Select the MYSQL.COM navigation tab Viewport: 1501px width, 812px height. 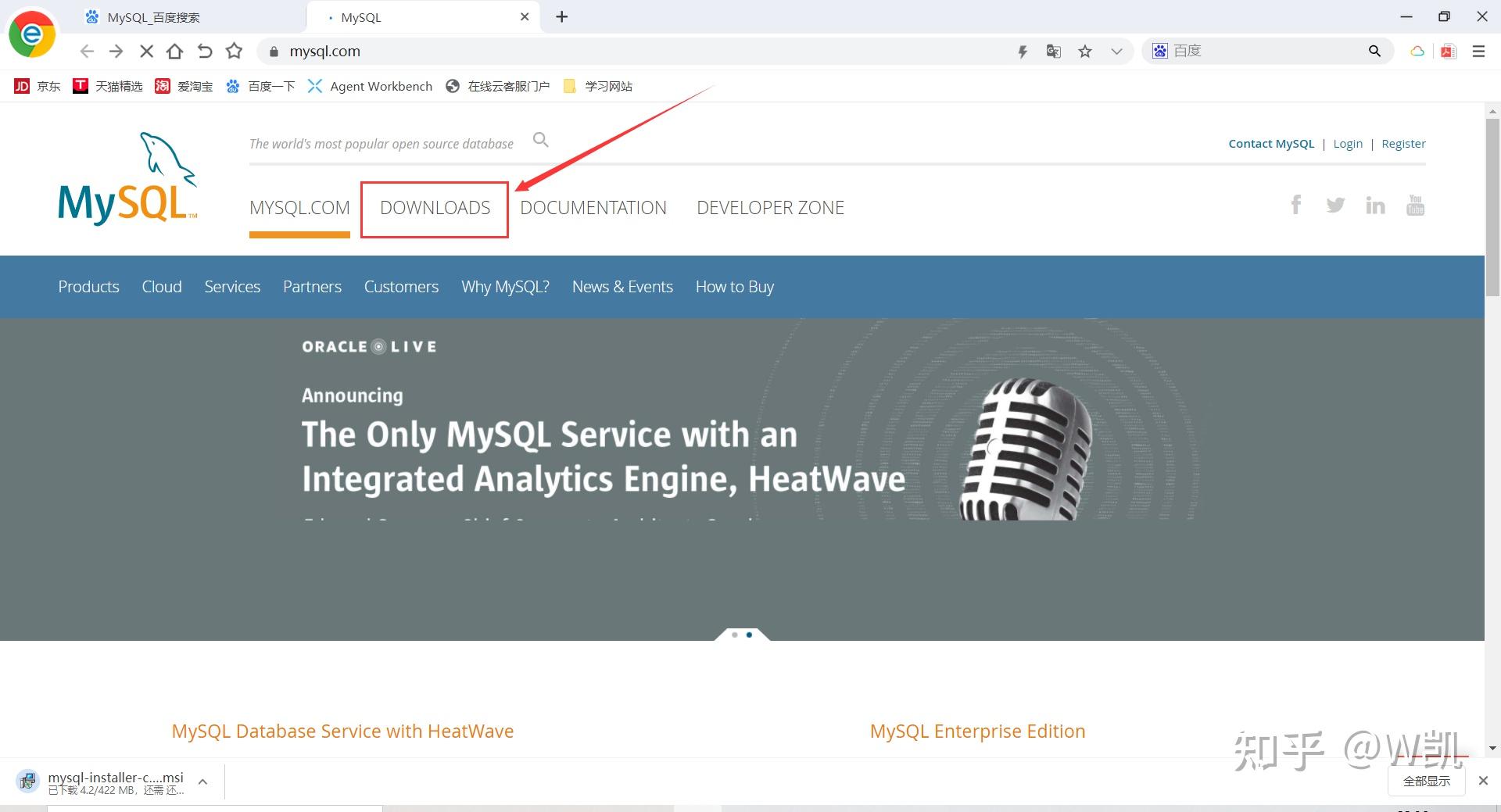pyautogui.click(x=299, y=208)
